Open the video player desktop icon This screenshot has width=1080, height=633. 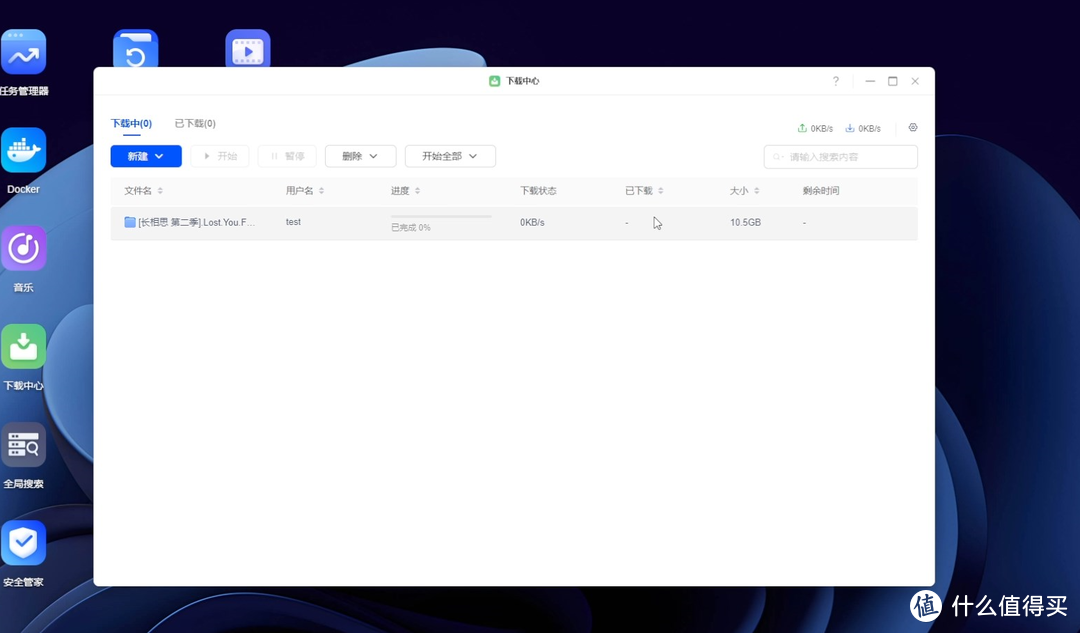[x=247, y=47]
